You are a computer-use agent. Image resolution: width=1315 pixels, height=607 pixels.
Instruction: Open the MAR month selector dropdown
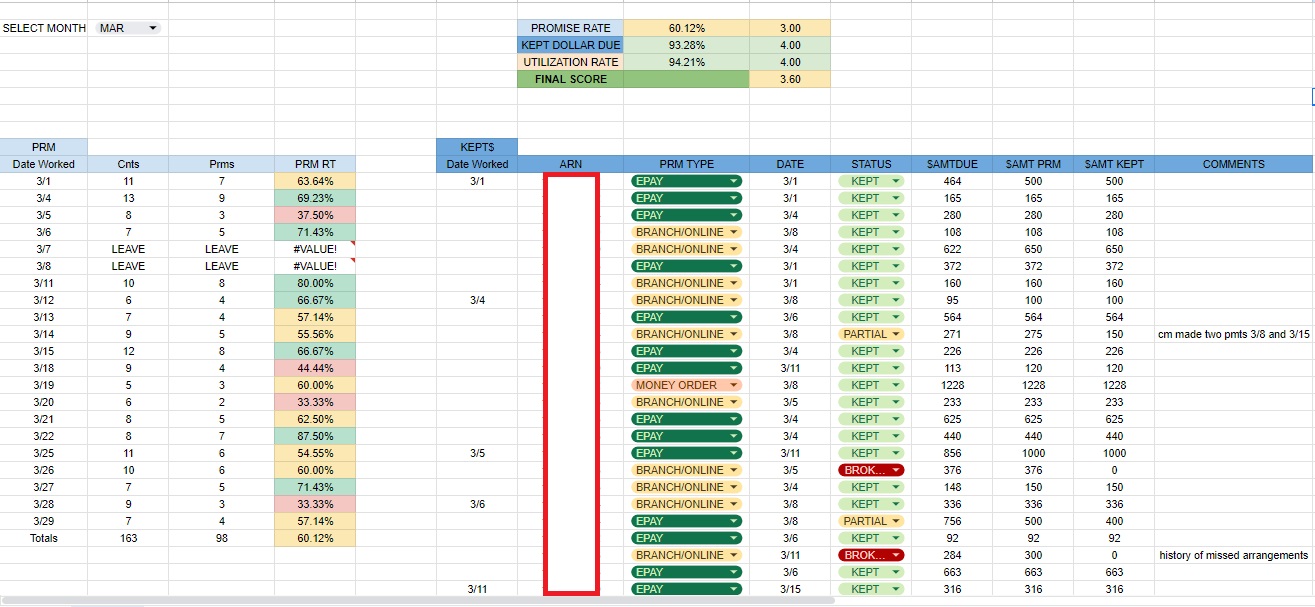click(129, 28)
